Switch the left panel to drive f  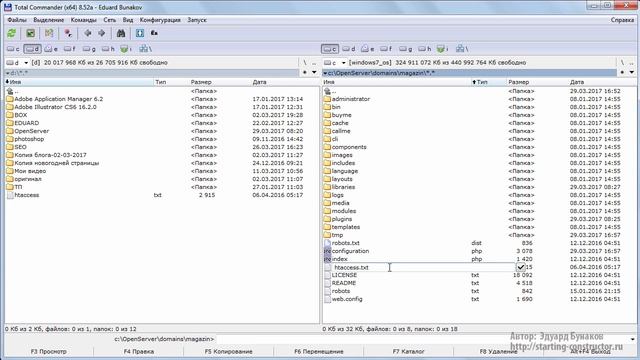[x=70, y=49]
